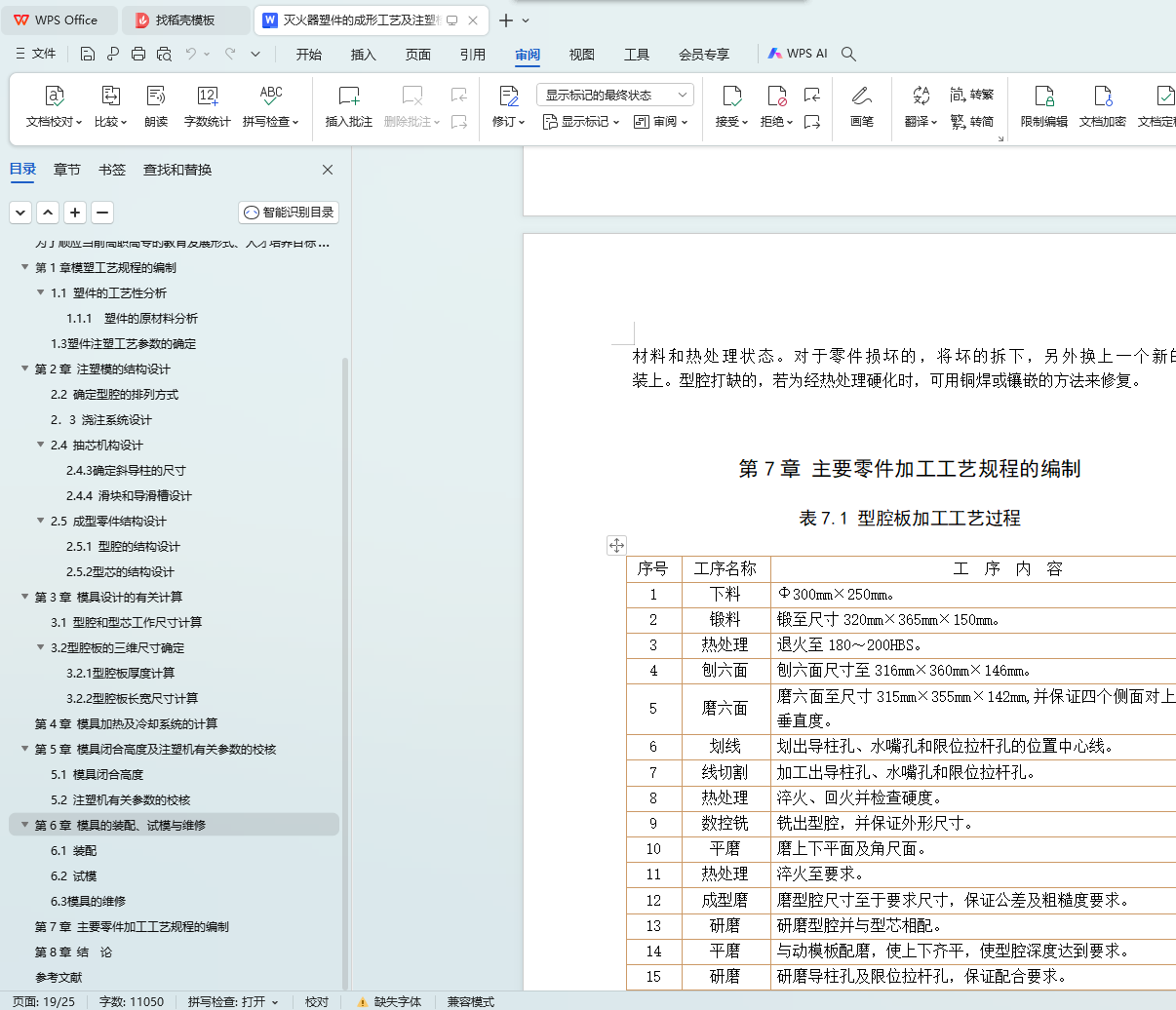The height and width of the screenshot is (1010, 1176).
Task: Run 拼写检查 spell check
Action: pyautogui.click(x=270, y=107)
